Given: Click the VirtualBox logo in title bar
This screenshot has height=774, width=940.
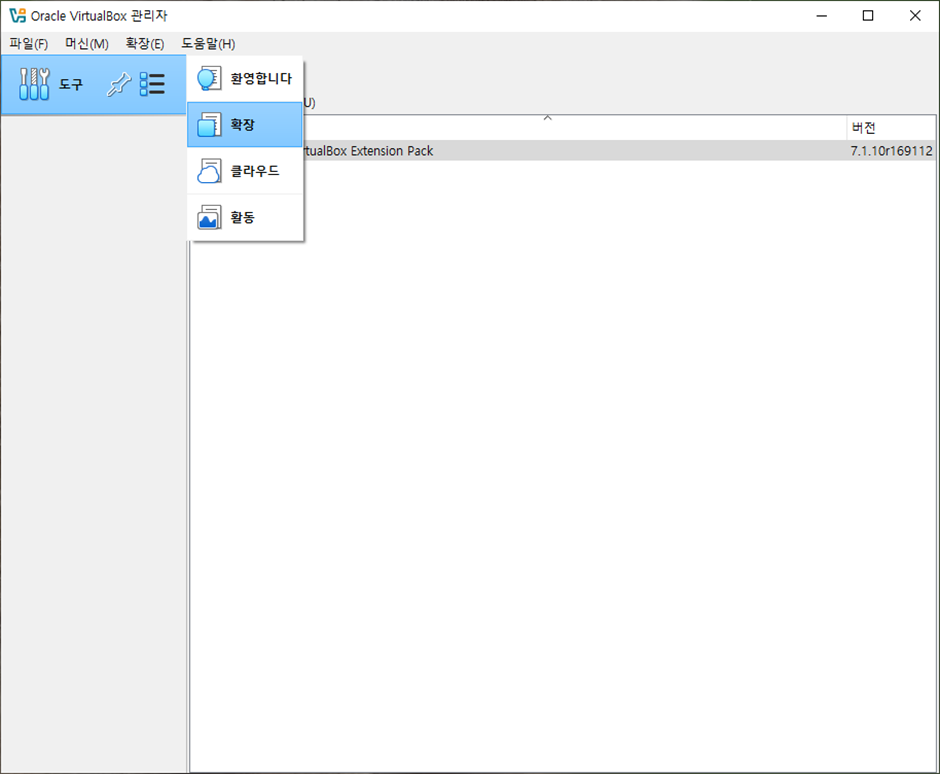Looking at the screenshot, I should pos(17,16).
